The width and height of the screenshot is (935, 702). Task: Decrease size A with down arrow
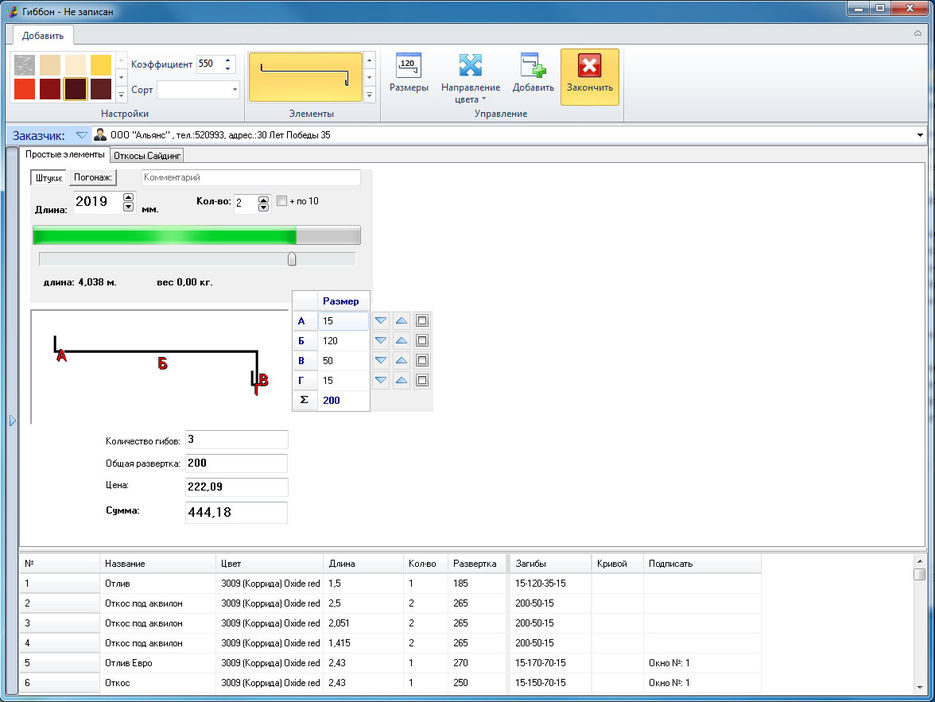[381, 321]
